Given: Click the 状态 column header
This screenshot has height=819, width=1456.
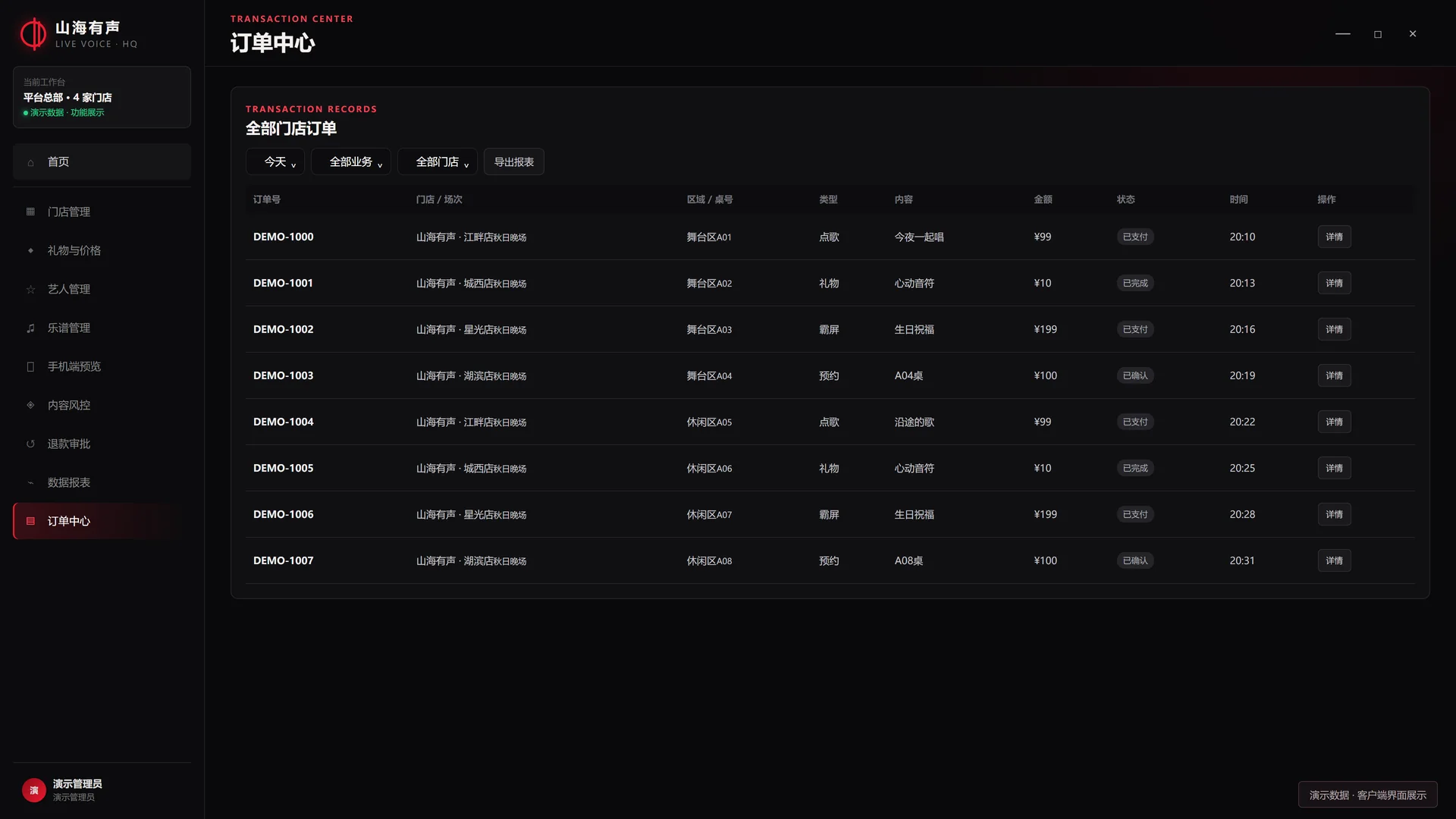Looking at the screenshot, I should [x=1125, y=199].
